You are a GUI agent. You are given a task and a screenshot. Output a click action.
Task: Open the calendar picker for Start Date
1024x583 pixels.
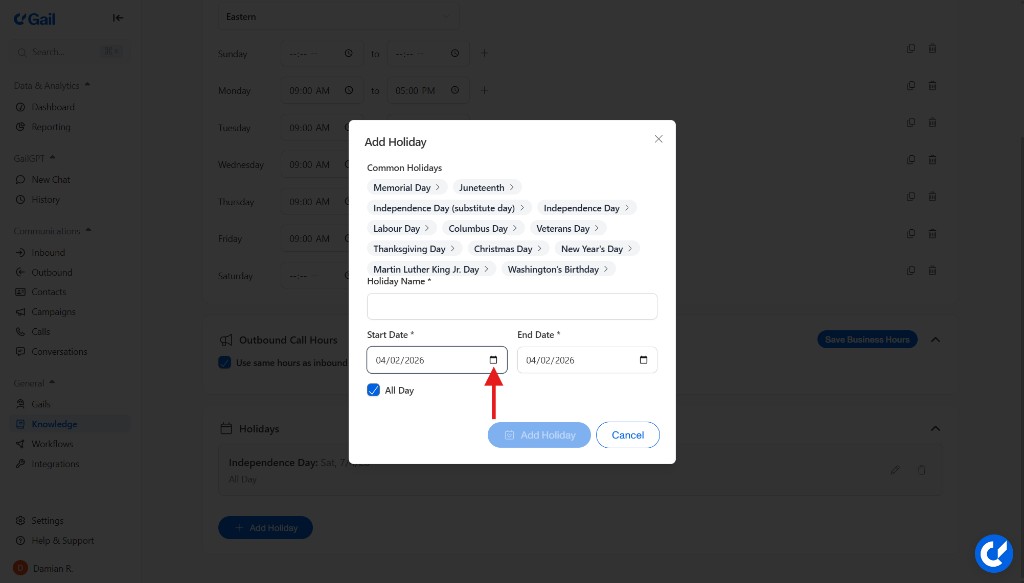[x=492, y=360]
